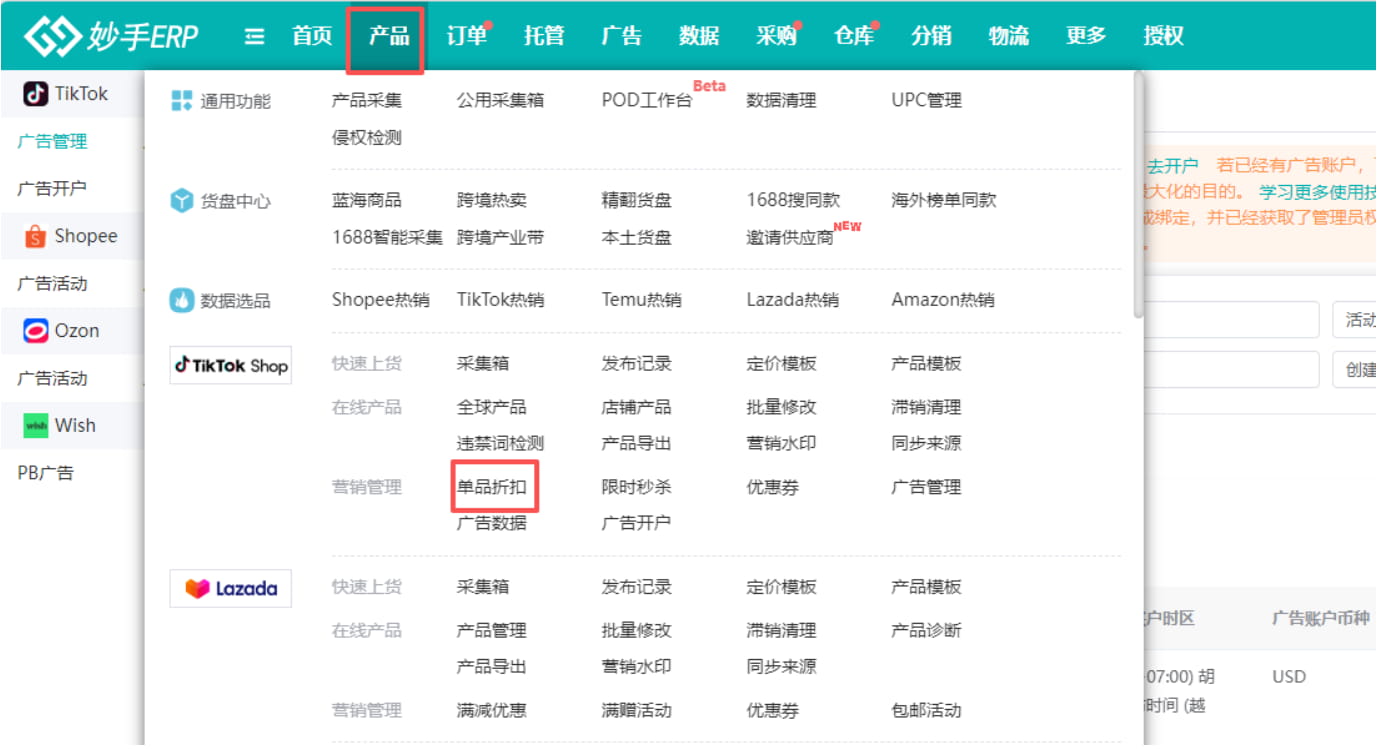Select 广告管理 in the left sidebar

[x=52, y=142]
